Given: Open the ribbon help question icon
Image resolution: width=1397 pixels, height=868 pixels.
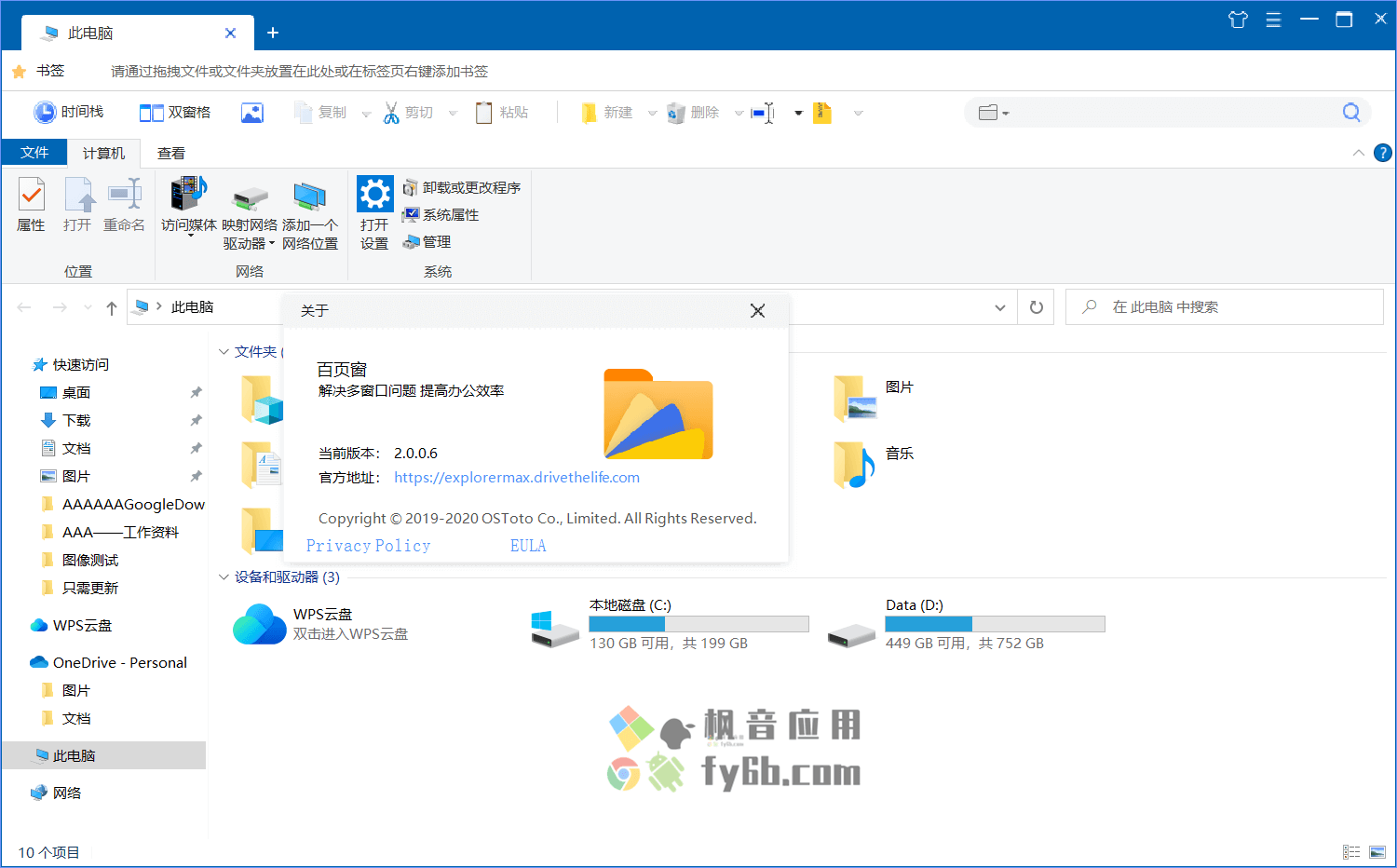Looking at the screenshot, I should (x=1383, y=153).
